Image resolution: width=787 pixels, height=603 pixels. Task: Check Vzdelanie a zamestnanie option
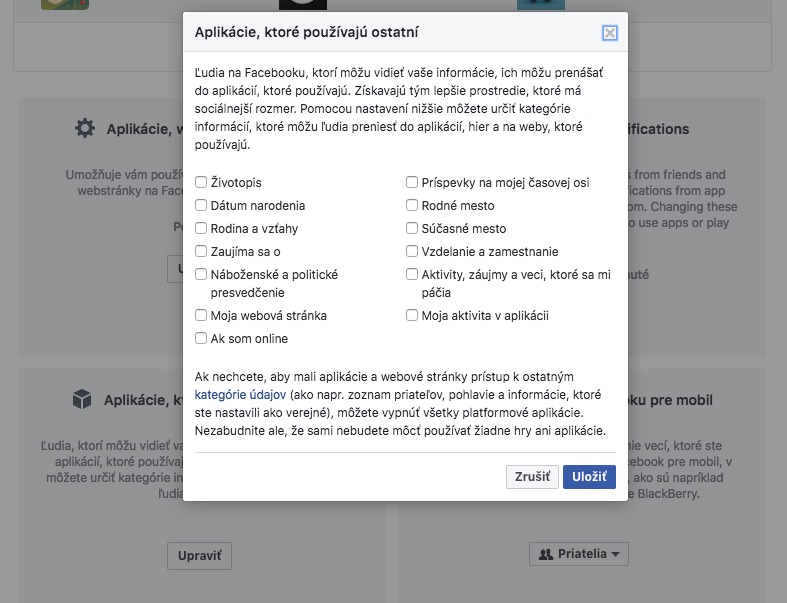(412, 251)
